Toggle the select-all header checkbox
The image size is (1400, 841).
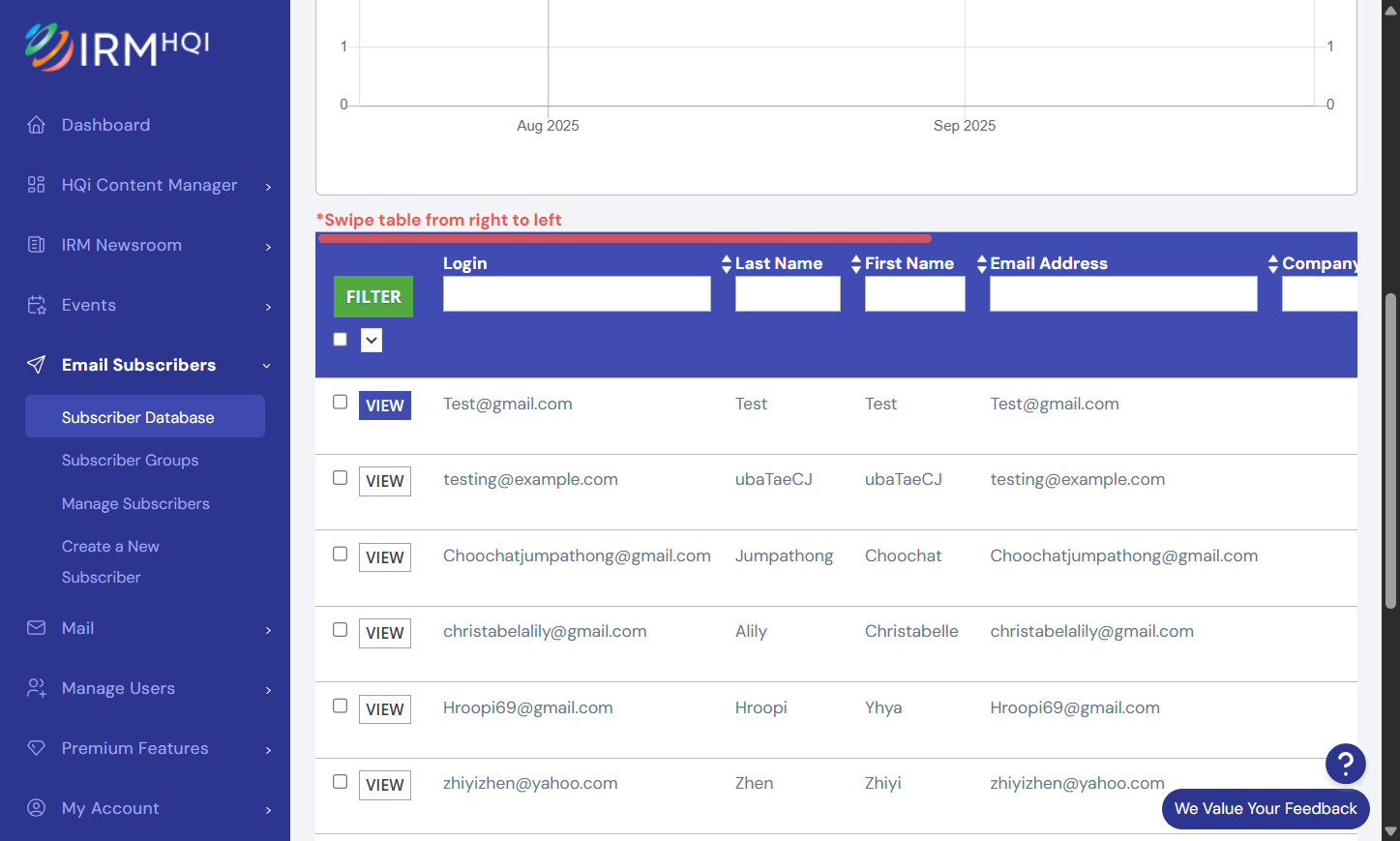(x=340, y=340)
